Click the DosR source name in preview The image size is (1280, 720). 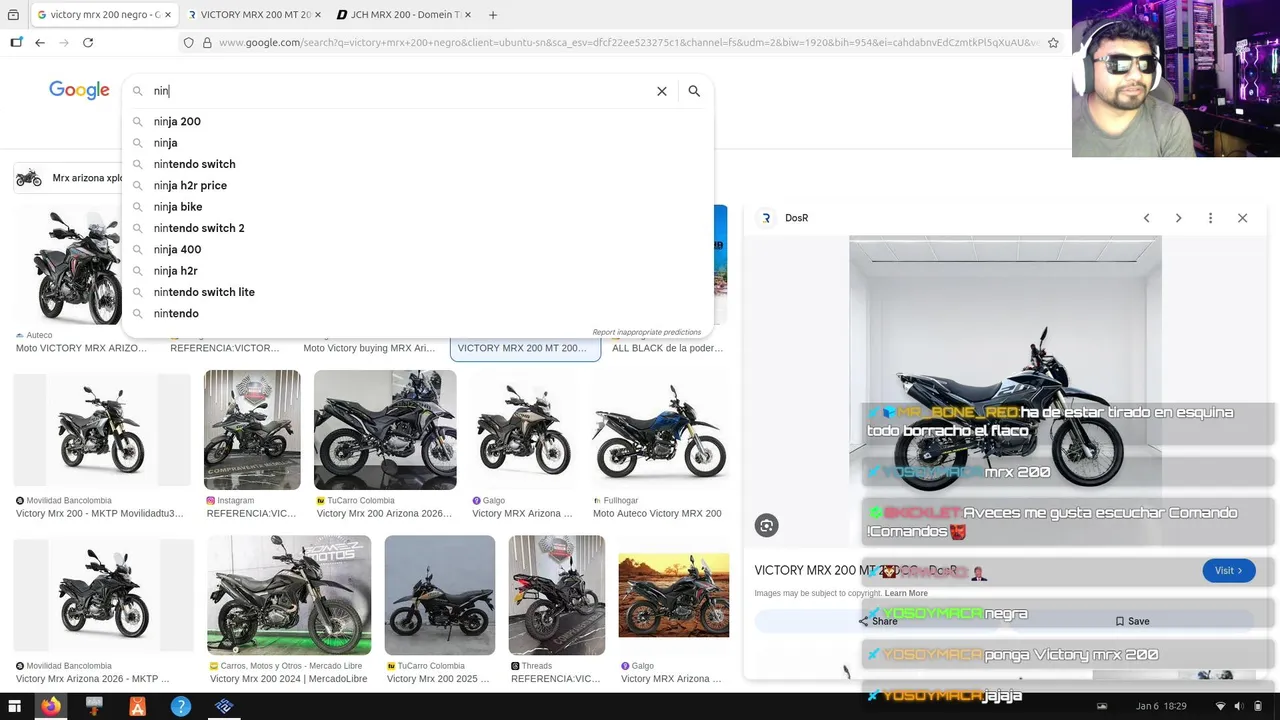(797, 218)
